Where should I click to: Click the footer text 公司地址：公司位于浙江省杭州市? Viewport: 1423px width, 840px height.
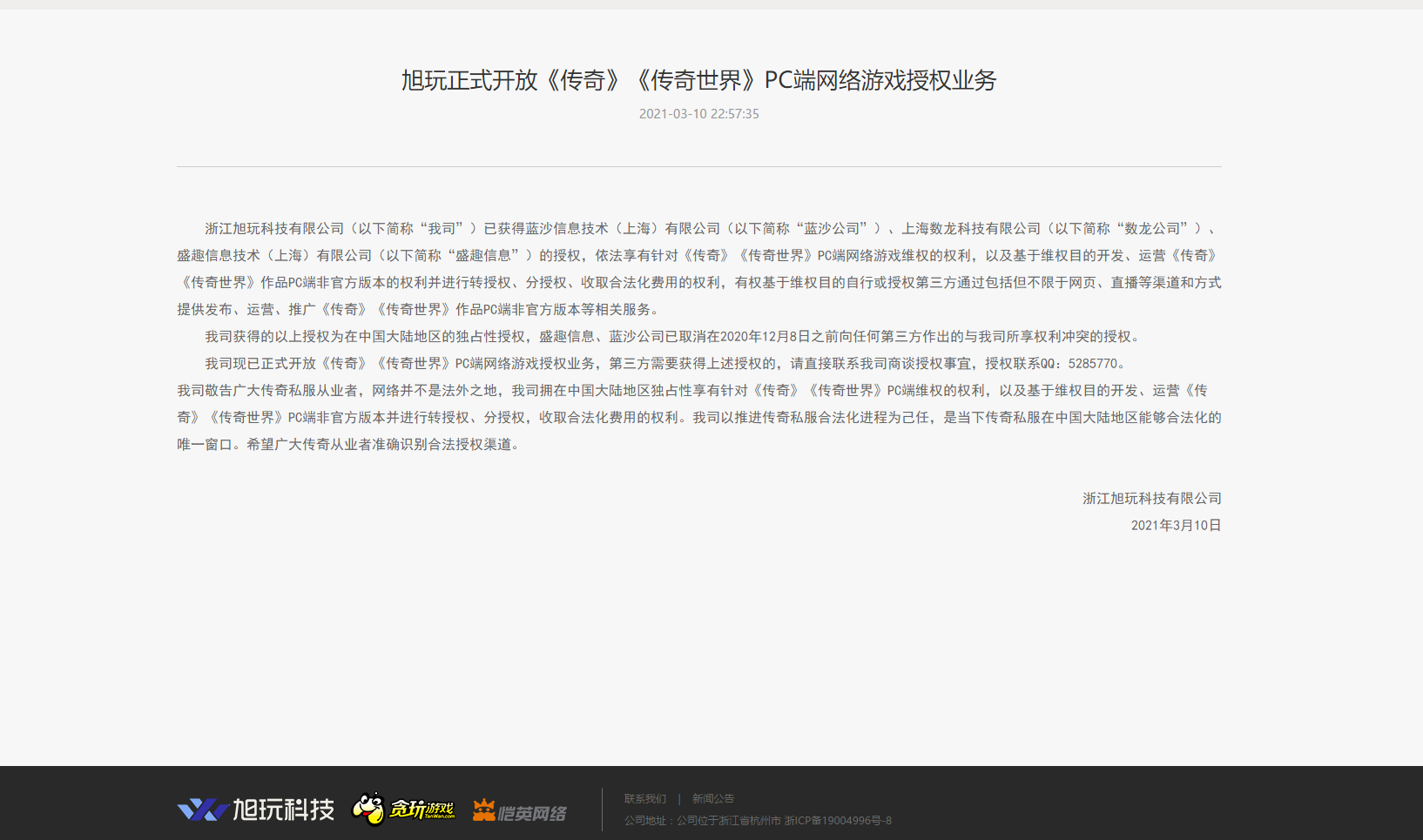(703, 821)
